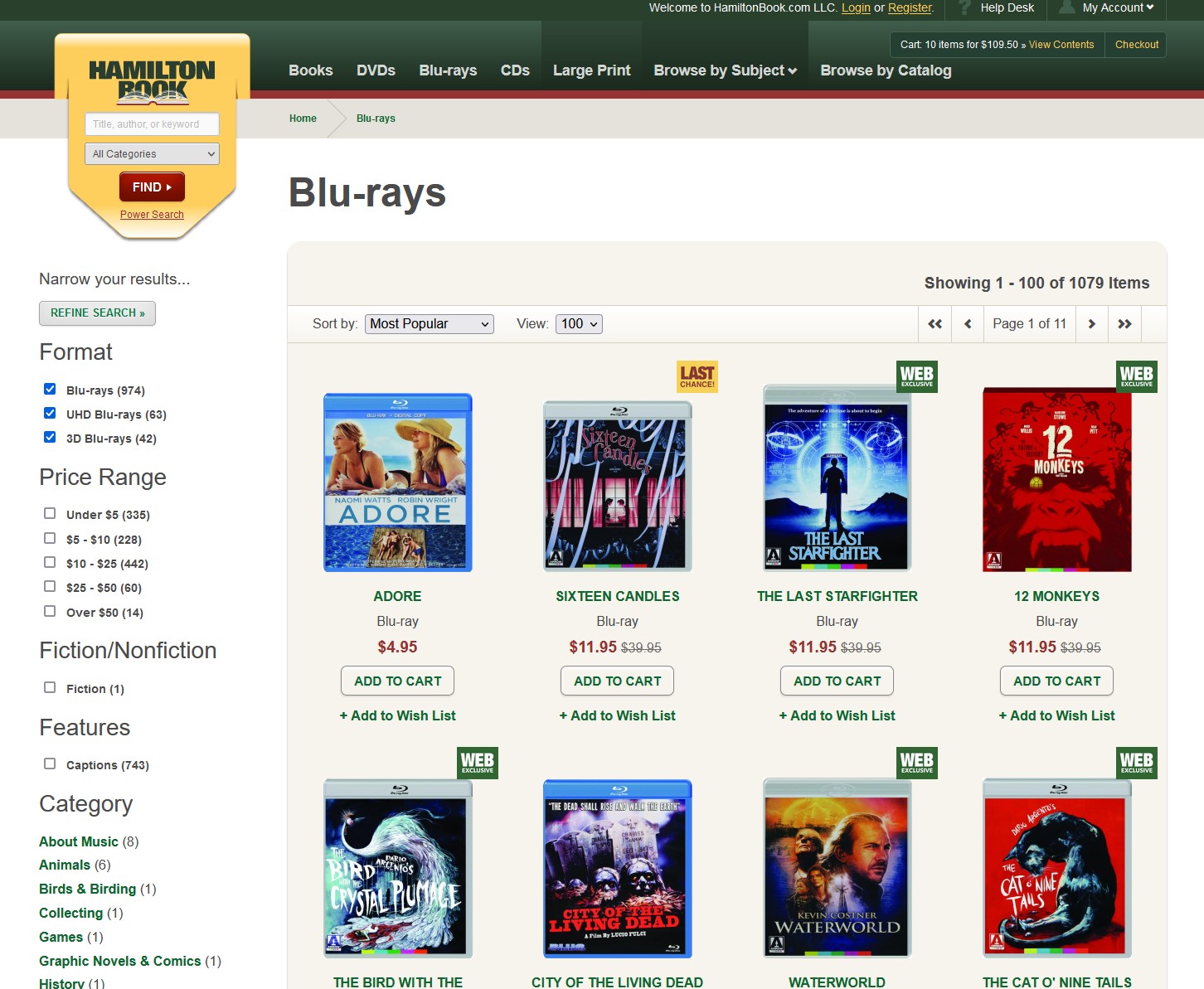This screenshot has width=1204, height=989.
Task: Click Web Exclusive badge on Bird with Crystal Plumage
Action: (478, 763)
